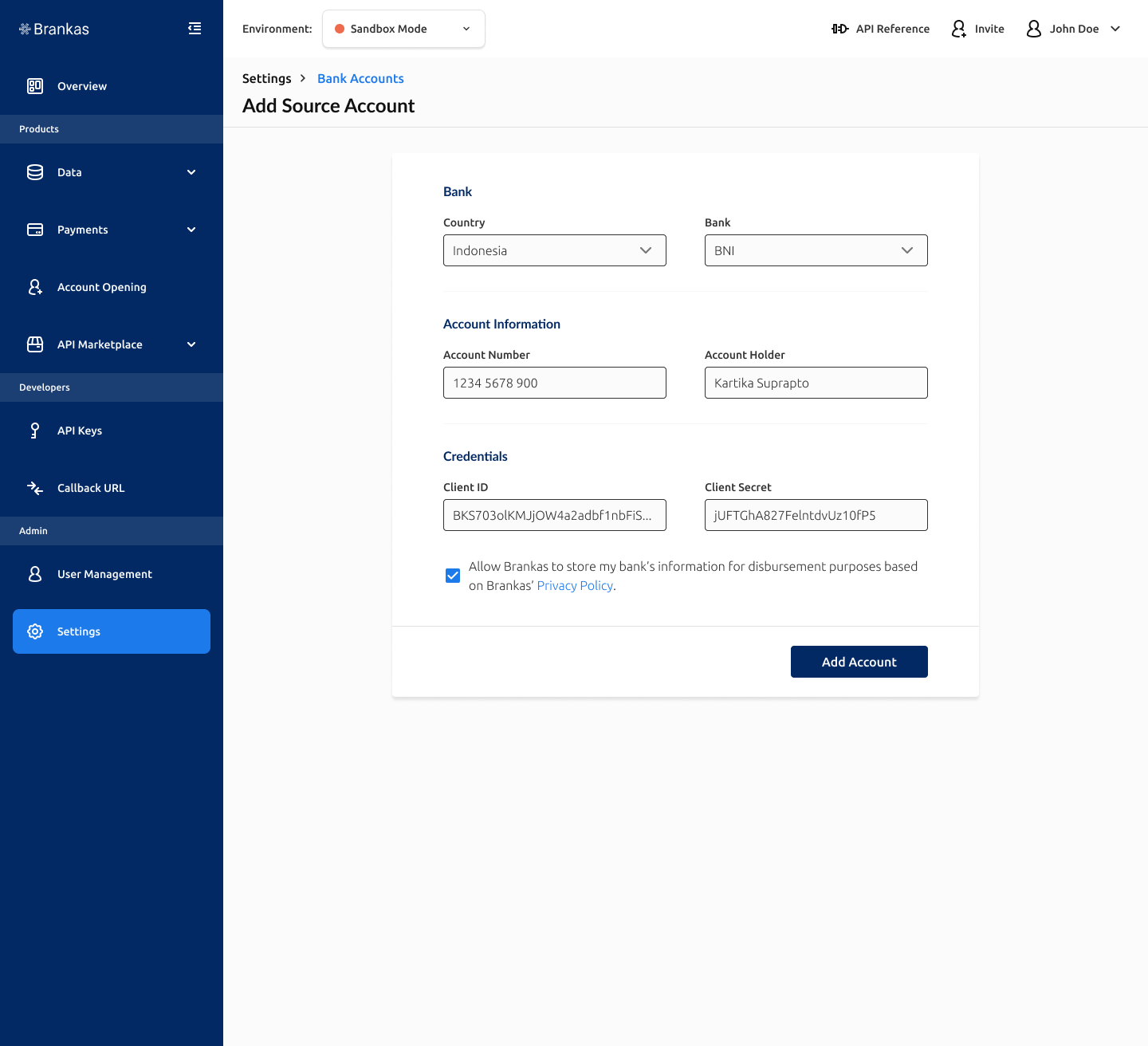Image resolution: width=1148 pixels, height=1046 pixels.
Task: Collapse the sidebar menu icon
Action: click(x=195, y=29)
